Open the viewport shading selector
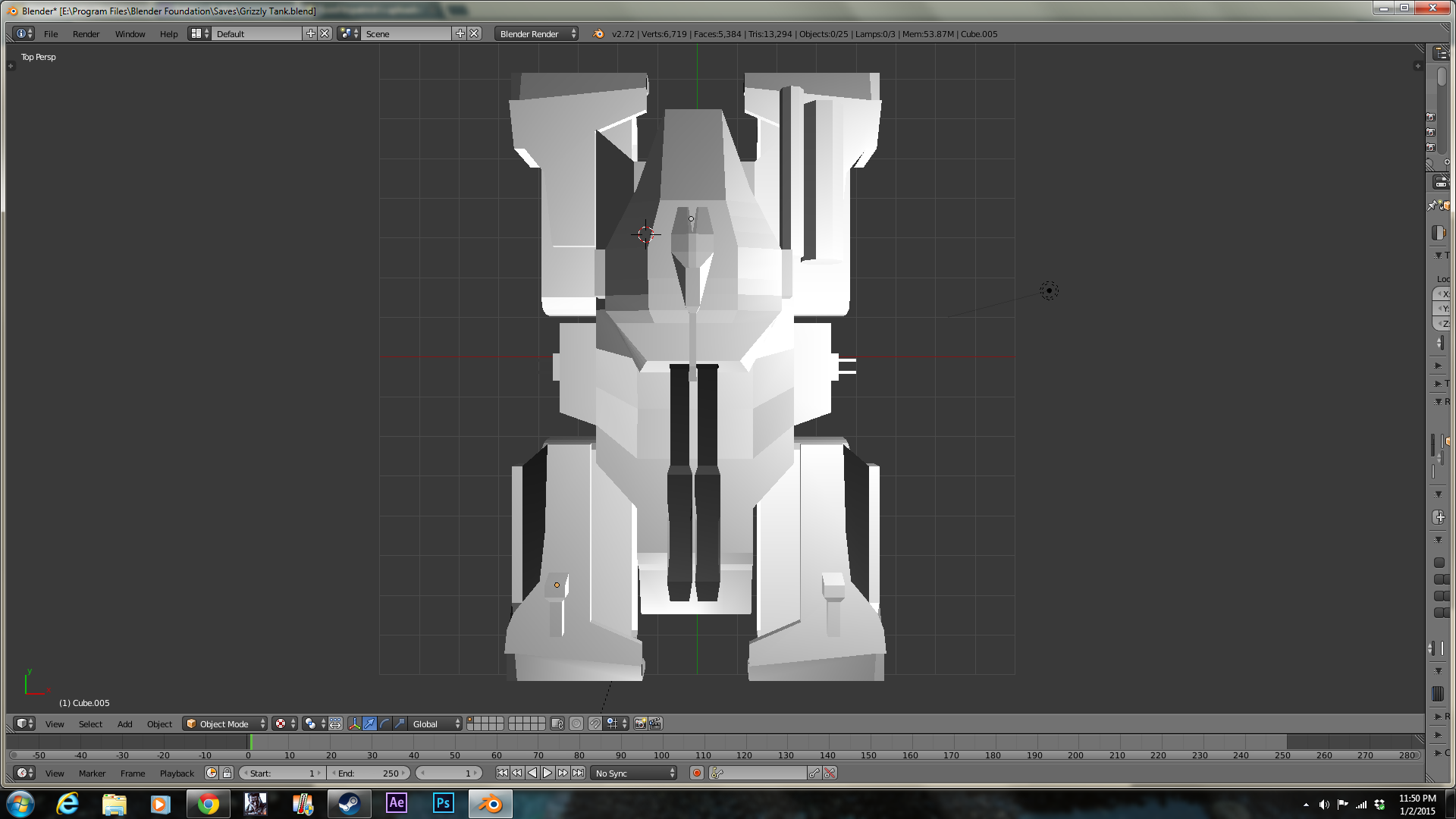Viewport: 1456px width, 819px height. coord(285,723)
